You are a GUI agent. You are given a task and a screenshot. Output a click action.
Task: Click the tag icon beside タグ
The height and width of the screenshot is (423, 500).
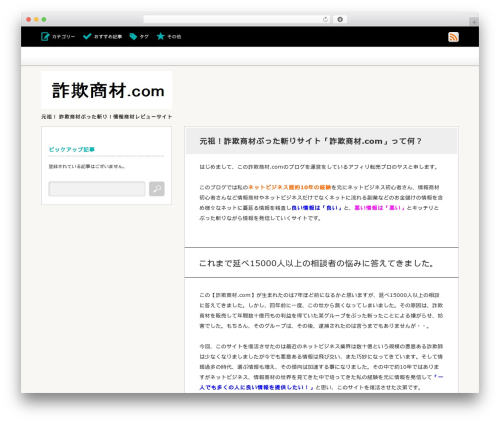pyautogui.click(x=133, y=37)
